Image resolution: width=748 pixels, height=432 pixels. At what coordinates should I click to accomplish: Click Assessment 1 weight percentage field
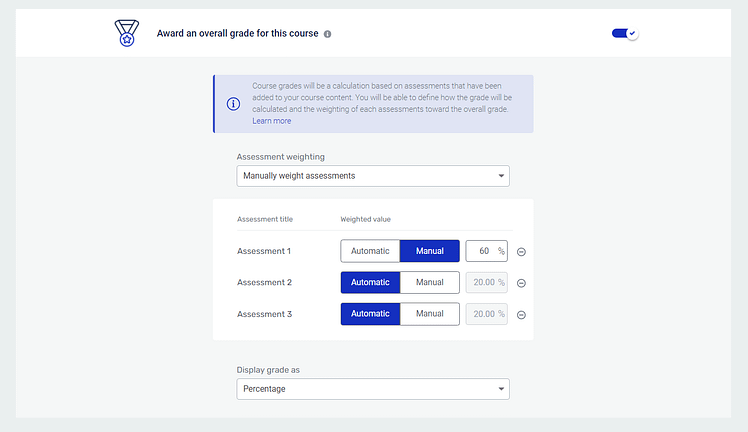[x=486, y=251]
